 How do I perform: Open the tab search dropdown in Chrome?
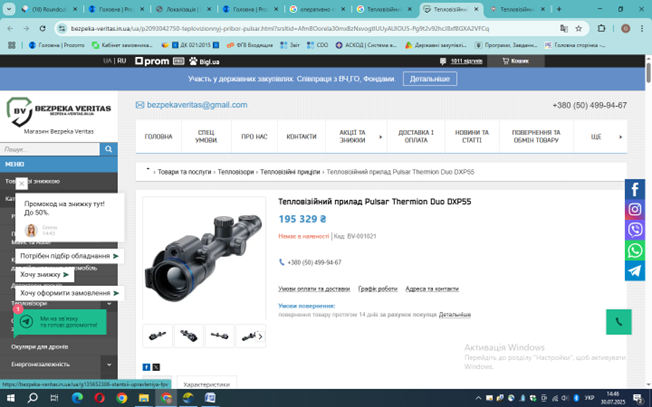click(x=8, y=9)
